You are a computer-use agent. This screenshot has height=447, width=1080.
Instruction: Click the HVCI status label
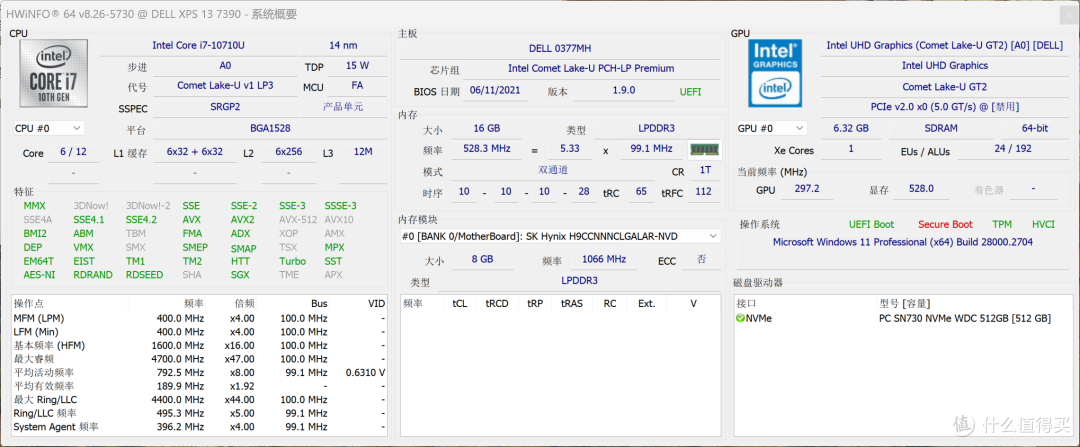[1043, 225]
